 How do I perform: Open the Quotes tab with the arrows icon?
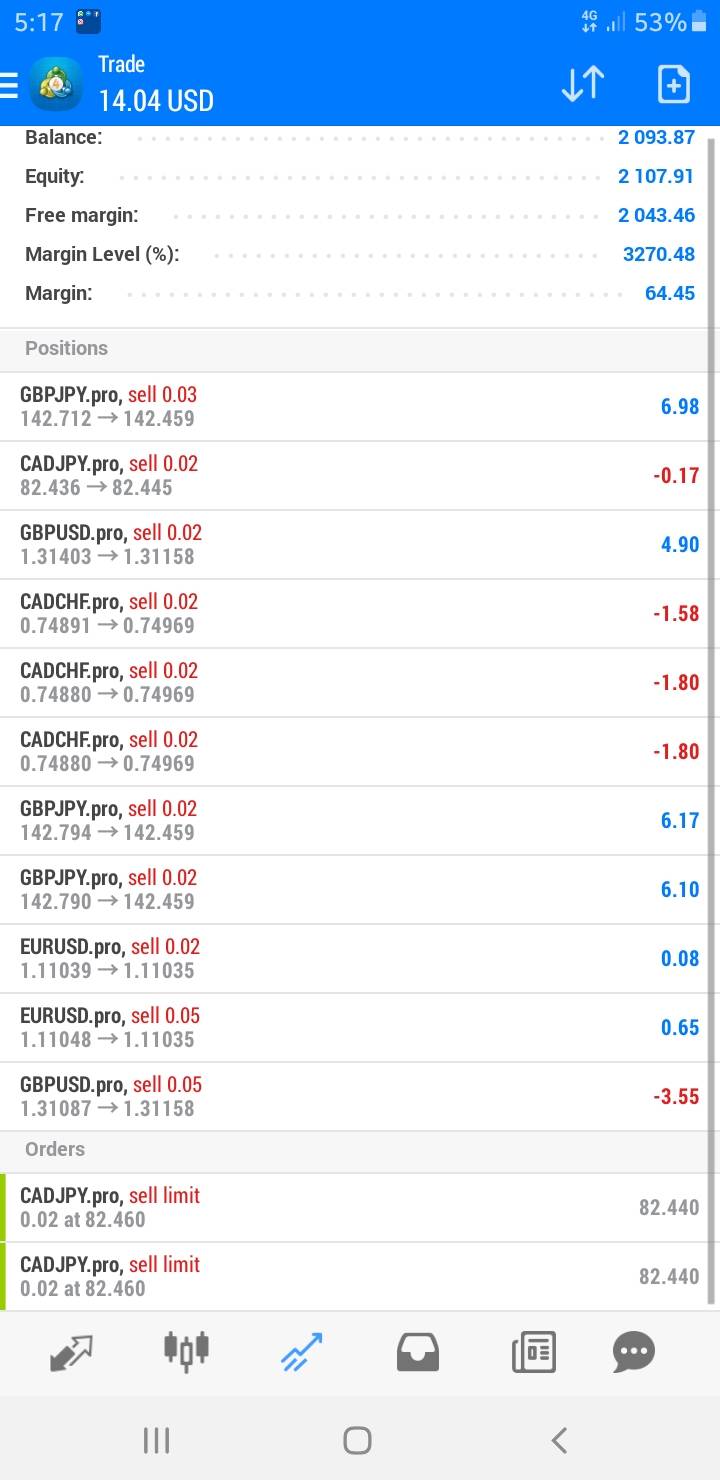[71, 1353]
